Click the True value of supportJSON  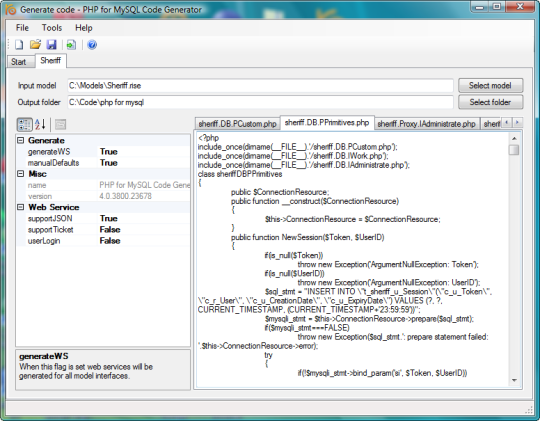pyautogui.click(x=109, y=218)
